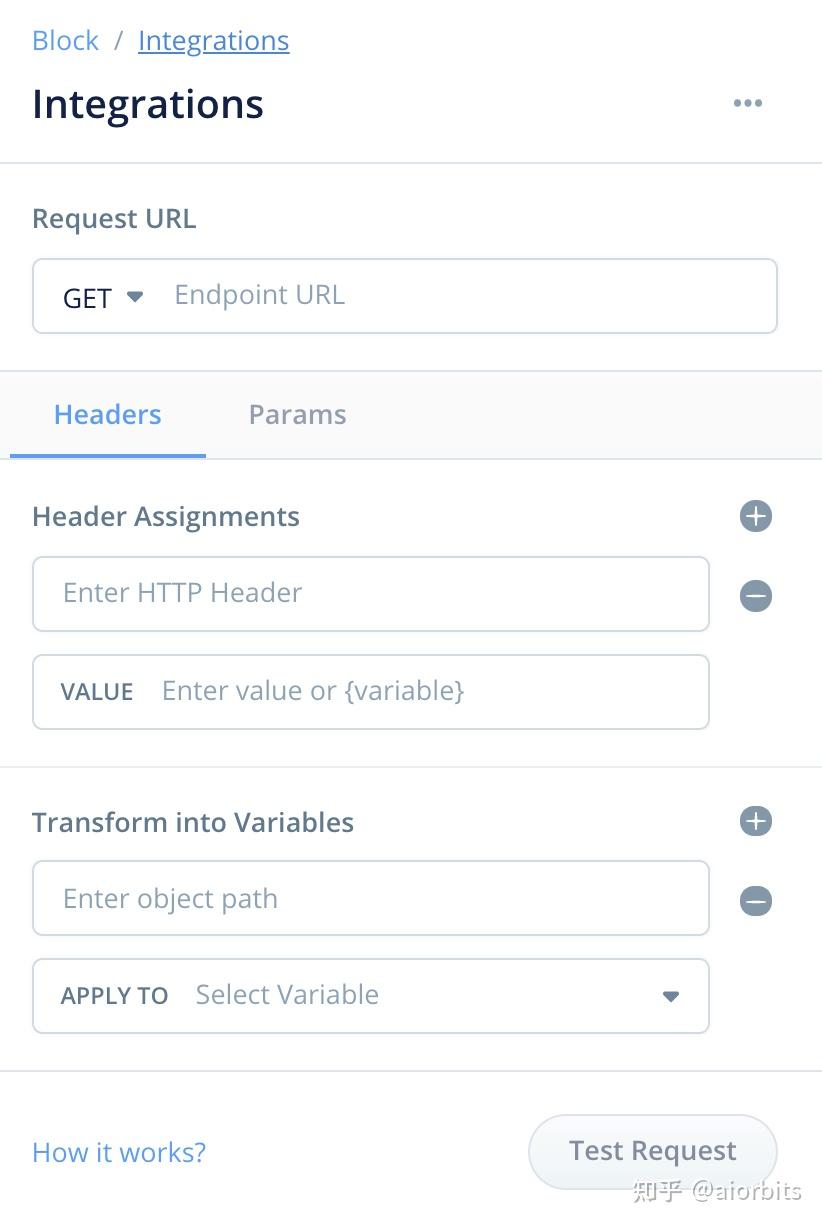Open the How it works? link
This screenshot has height=1224, width=822.
click(x=119, y=1152)
